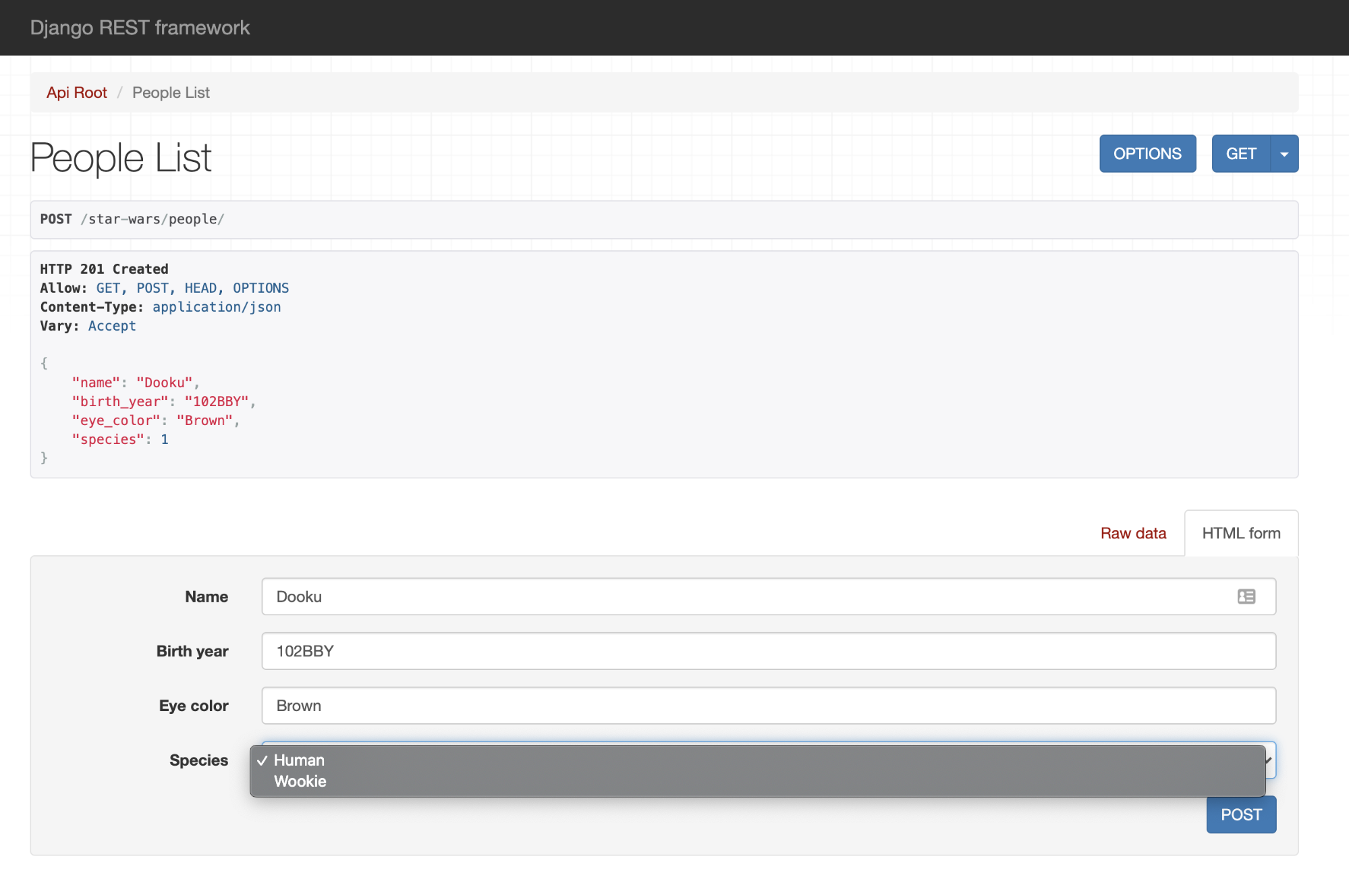The width and height of the screenshot is (1349, 896).
Task: Select Wookie from the species list
Action: click(300, 781)
